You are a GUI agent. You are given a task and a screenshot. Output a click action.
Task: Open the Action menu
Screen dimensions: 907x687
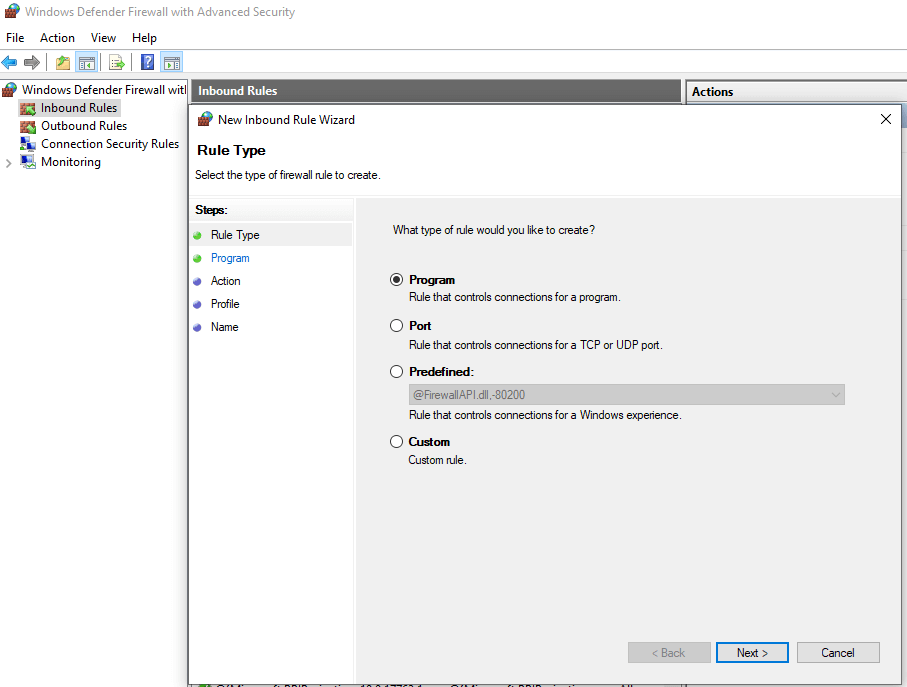click(57, 37)
